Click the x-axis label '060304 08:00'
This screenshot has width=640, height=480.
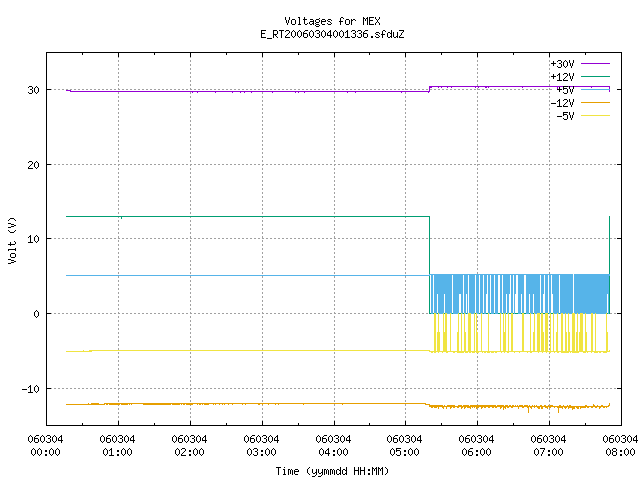620,446
